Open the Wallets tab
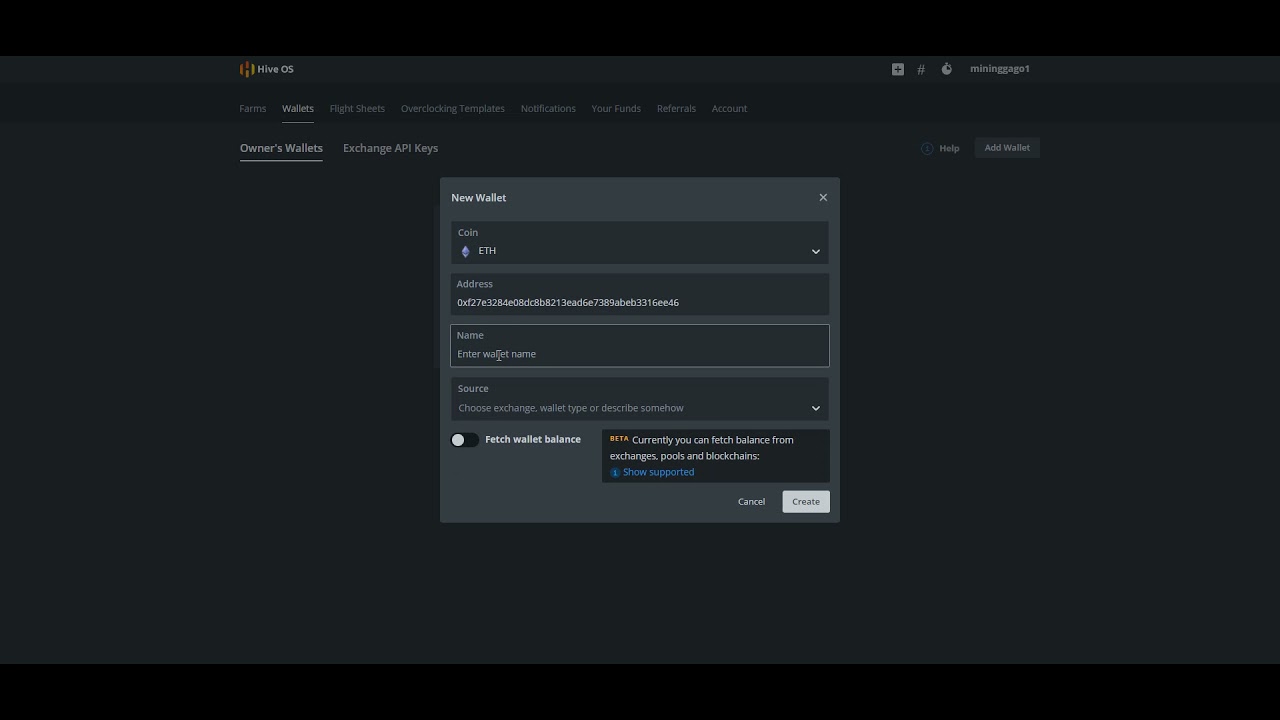This screenshot has height=720, width=1280. pos(298,108)
